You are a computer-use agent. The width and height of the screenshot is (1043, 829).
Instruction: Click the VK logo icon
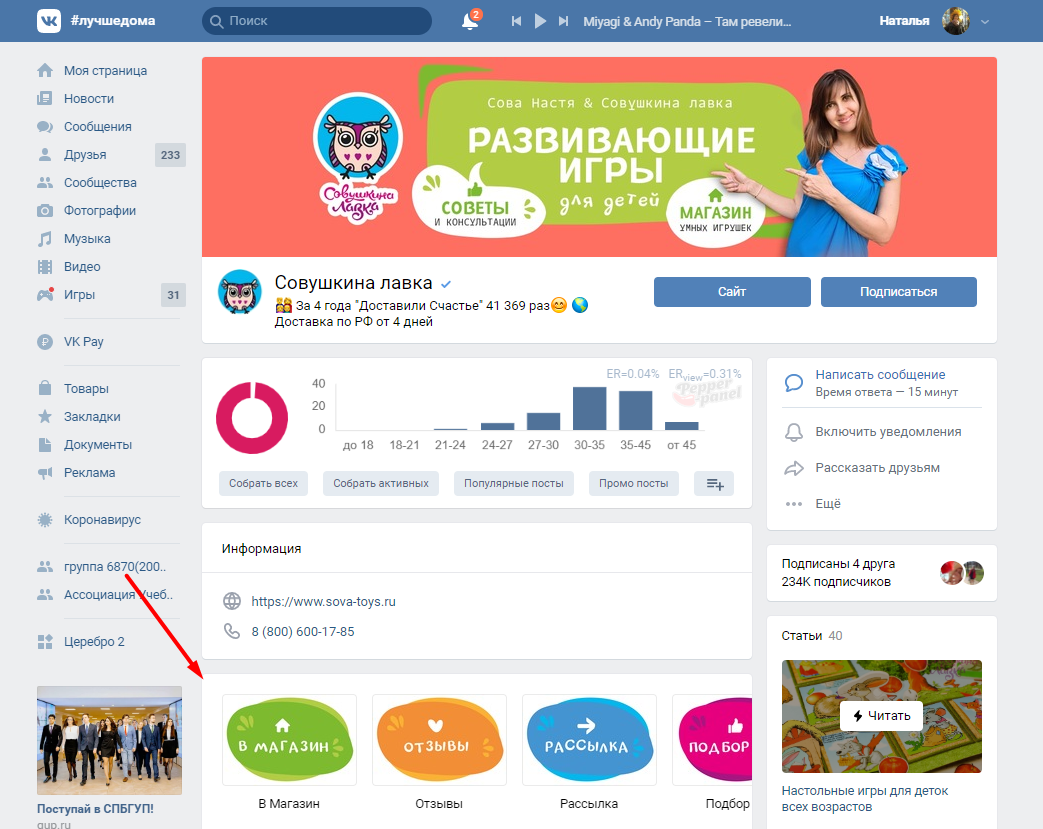tap(49, 21)
